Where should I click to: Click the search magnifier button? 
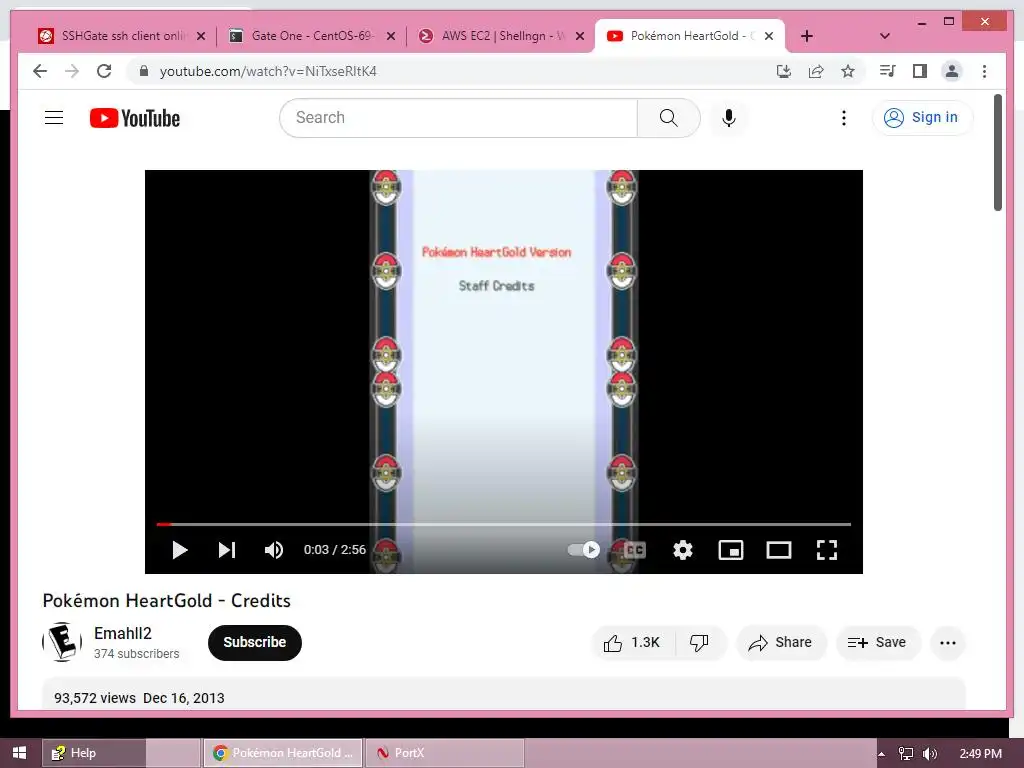pyautogui.click(x=668, y=118)
